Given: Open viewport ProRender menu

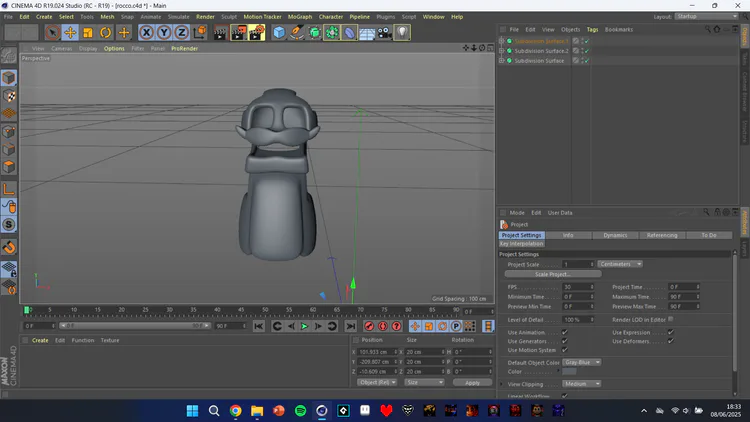Looking at the screenshot, I should pyautogui.click(x=185, y=48).
